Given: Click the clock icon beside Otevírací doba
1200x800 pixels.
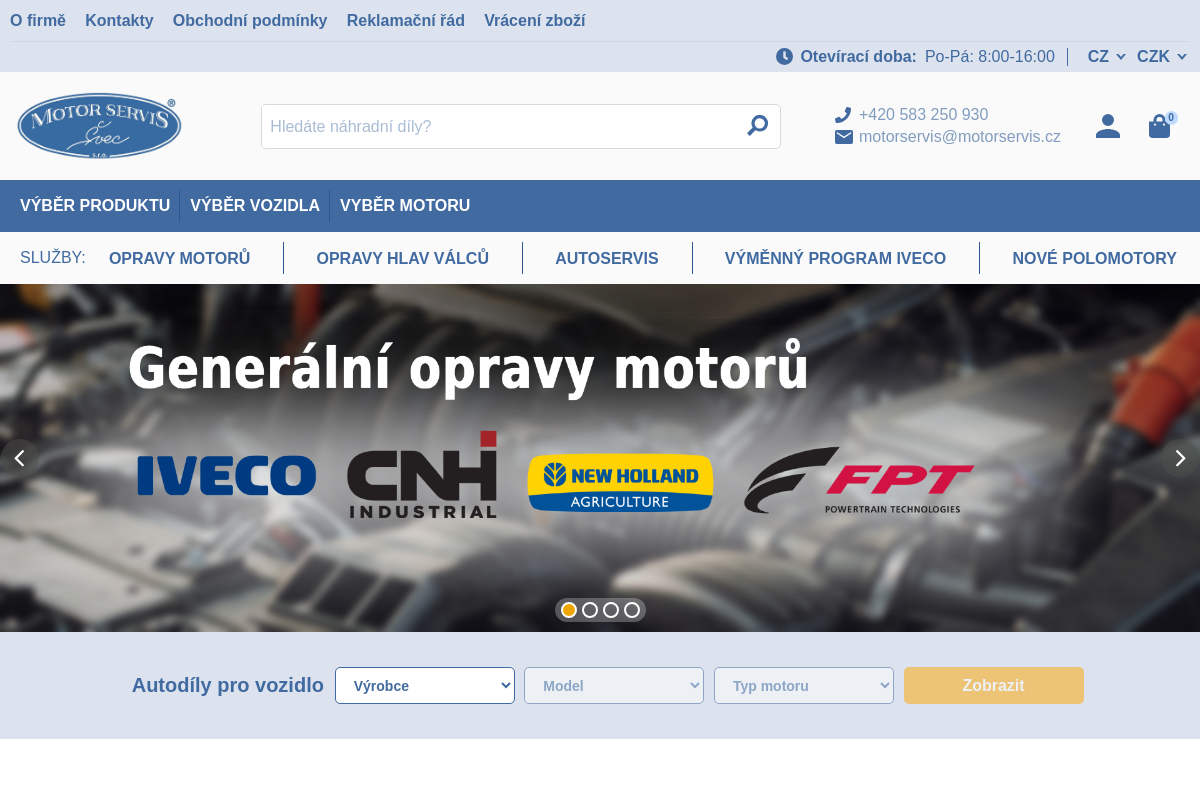Looking at the screenshot, I should 784,56.
